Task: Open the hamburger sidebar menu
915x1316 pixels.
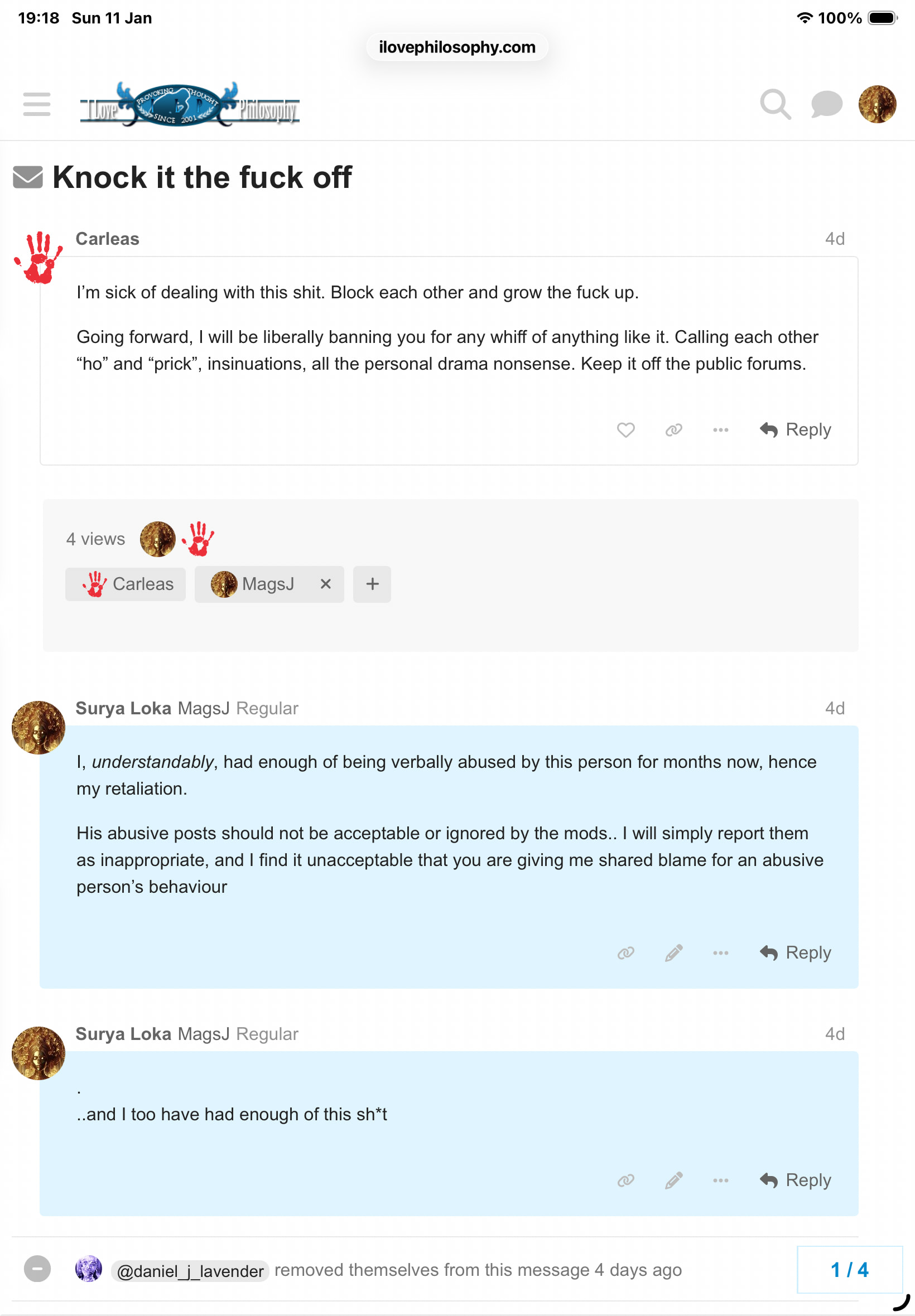Action: tap(37, 104)
